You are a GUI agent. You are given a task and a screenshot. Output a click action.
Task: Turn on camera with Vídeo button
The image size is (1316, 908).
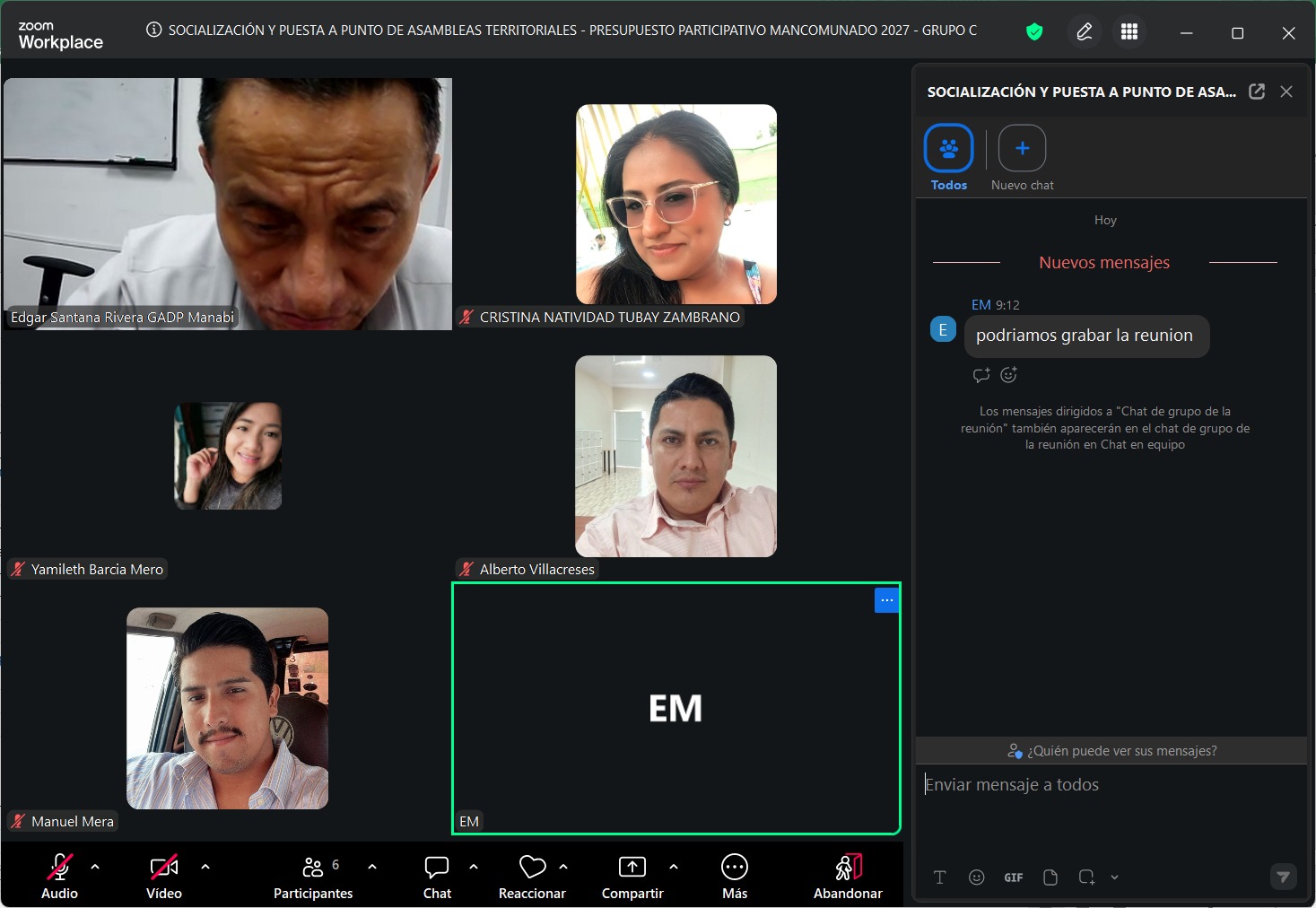[163, 876]
